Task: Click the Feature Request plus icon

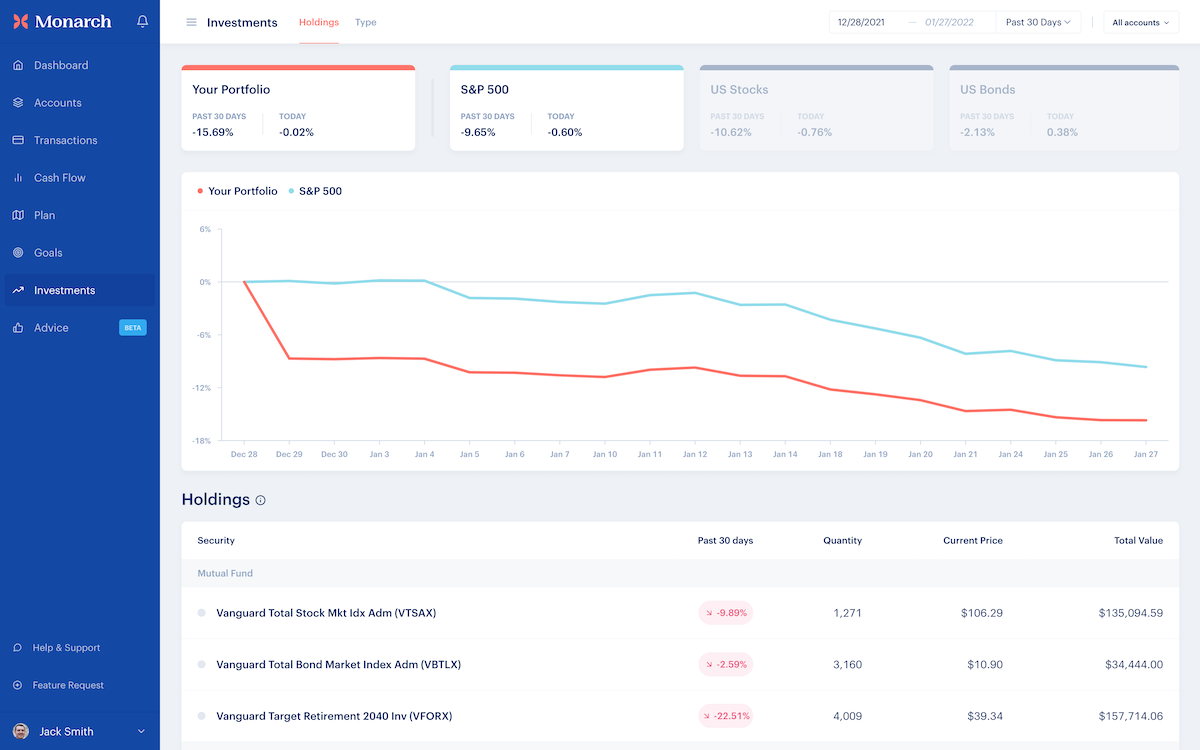Action: (x=18, y=685)
